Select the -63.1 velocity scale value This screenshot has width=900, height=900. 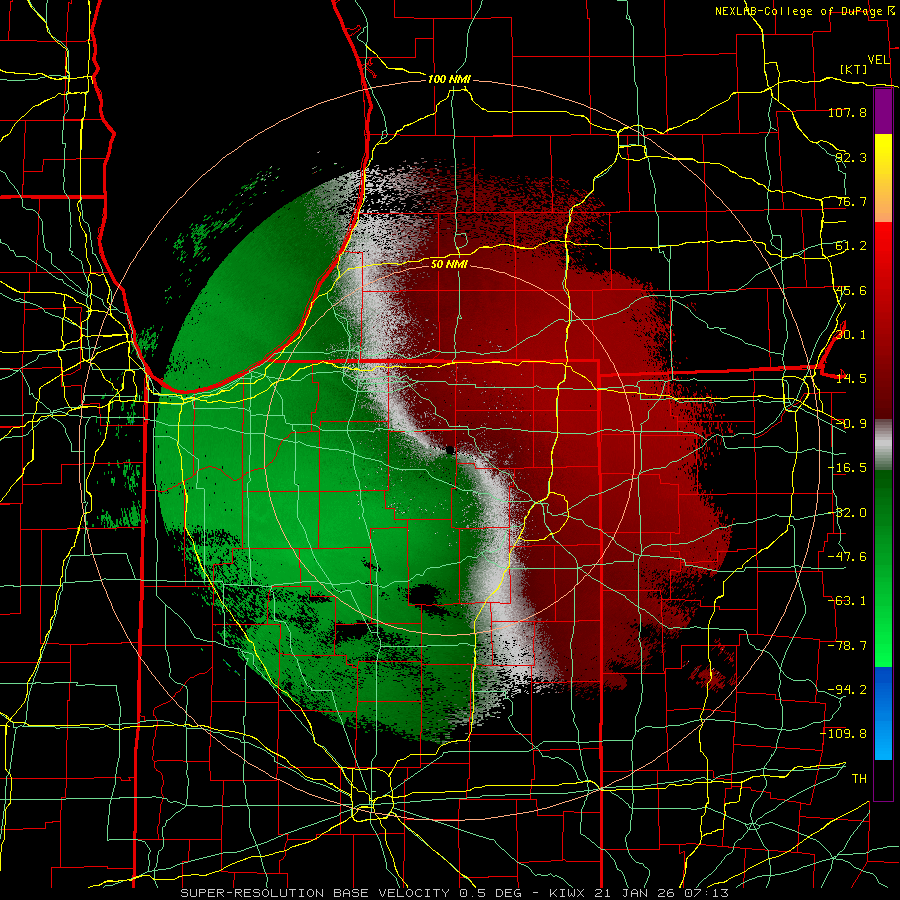(x=847, y=601)
